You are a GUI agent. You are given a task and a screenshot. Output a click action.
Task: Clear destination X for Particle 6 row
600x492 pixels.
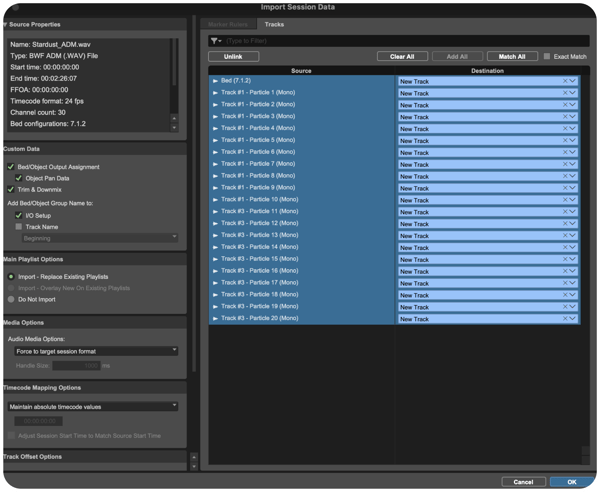(x=565, y=152)
